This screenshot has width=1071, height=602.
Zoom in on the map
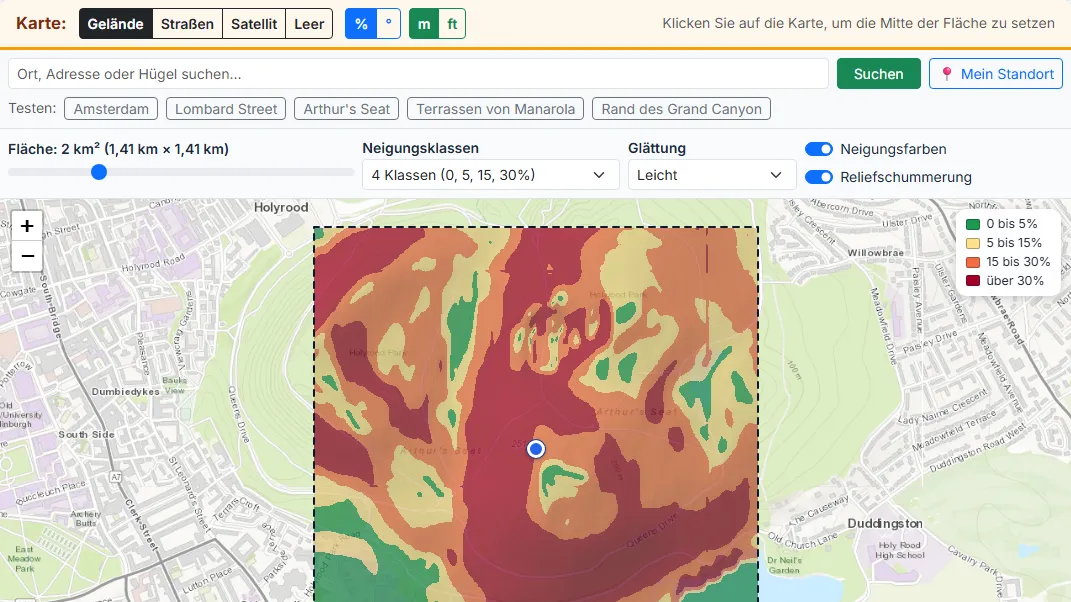(27, 226)
